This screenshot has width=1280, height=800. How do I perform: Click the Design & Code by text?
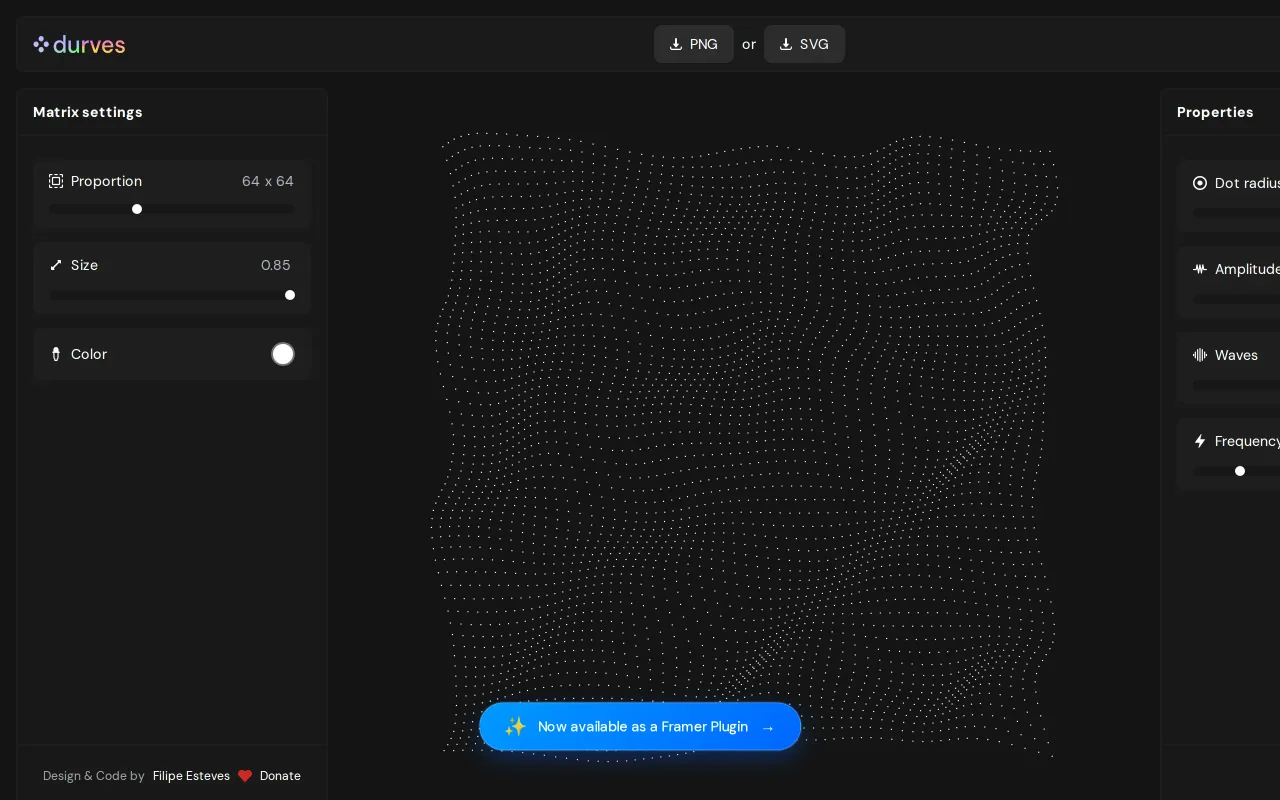pos(94,776)
